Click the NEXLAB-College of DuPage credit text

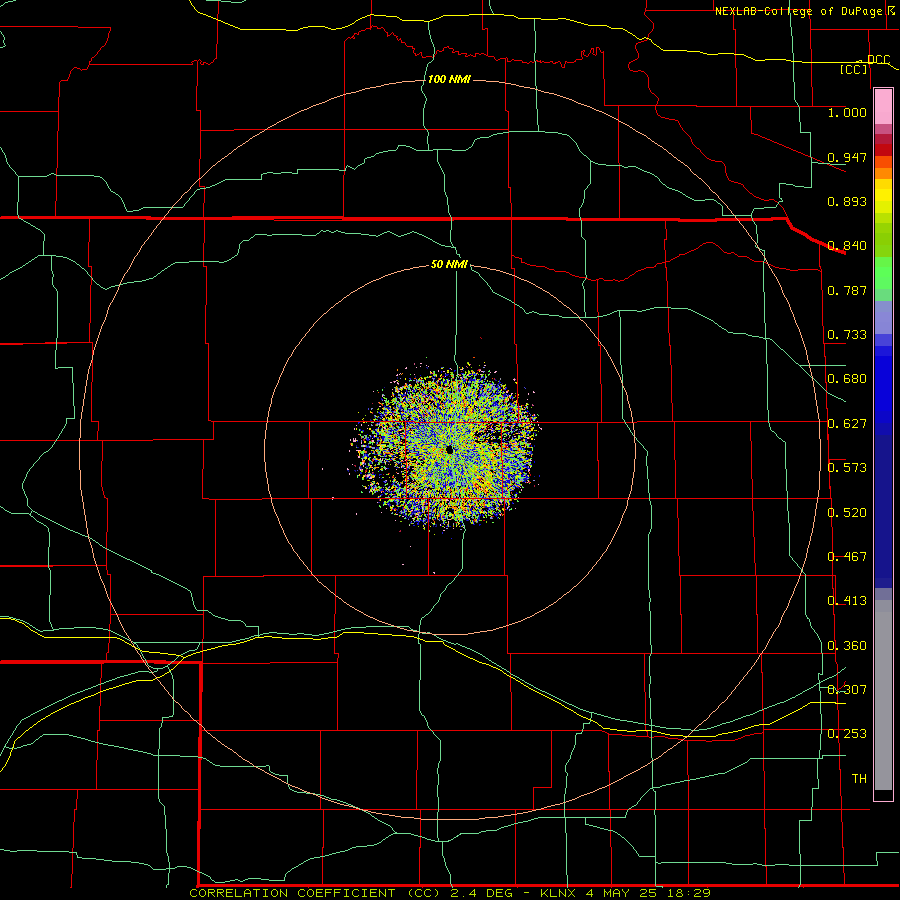coord(799,11)
